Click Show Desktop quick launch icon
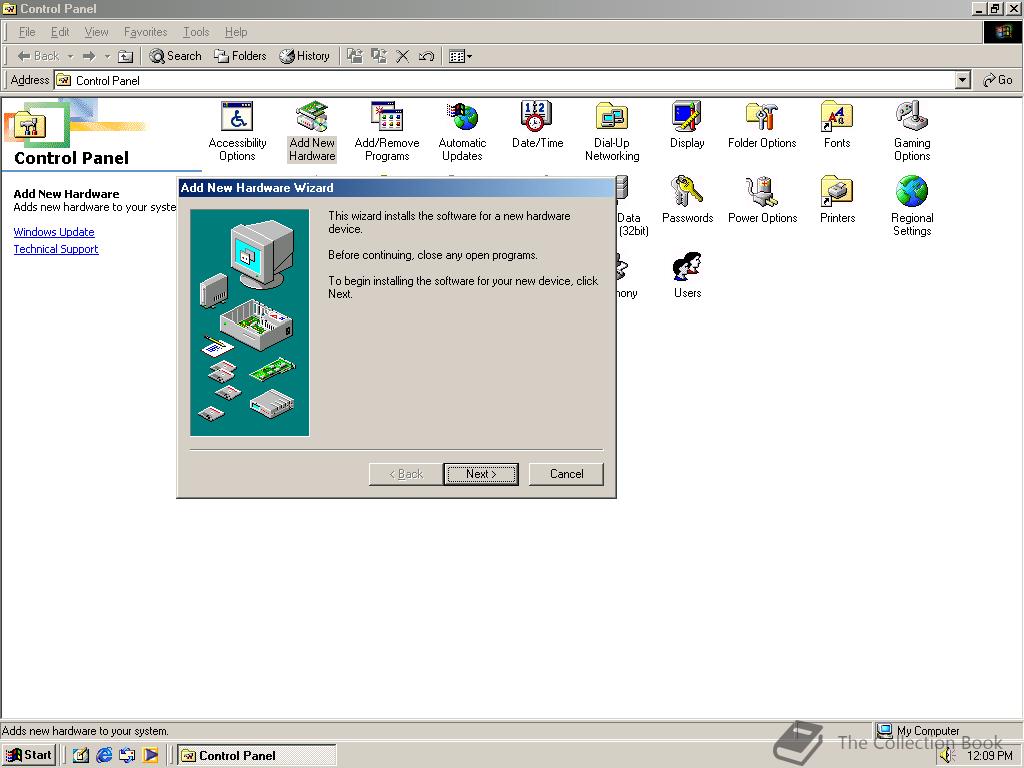 [80, 756]
